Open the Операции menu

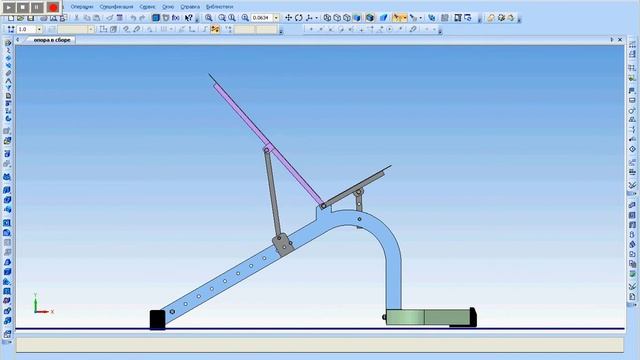pos(82,7)
